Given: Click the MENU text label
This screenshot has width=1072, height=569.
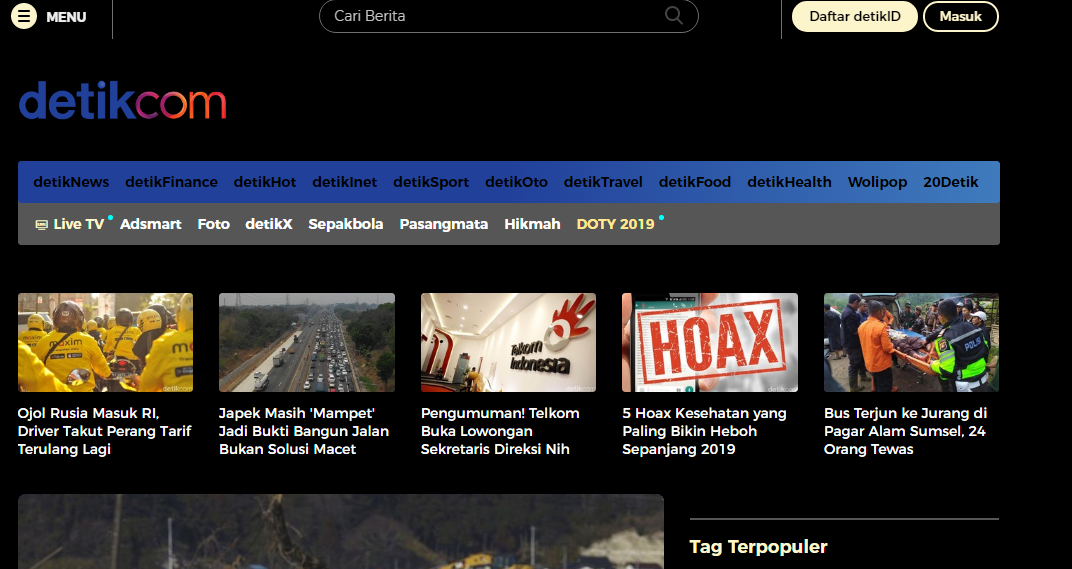Looking at the screenshot, I should tap(66, 17).
